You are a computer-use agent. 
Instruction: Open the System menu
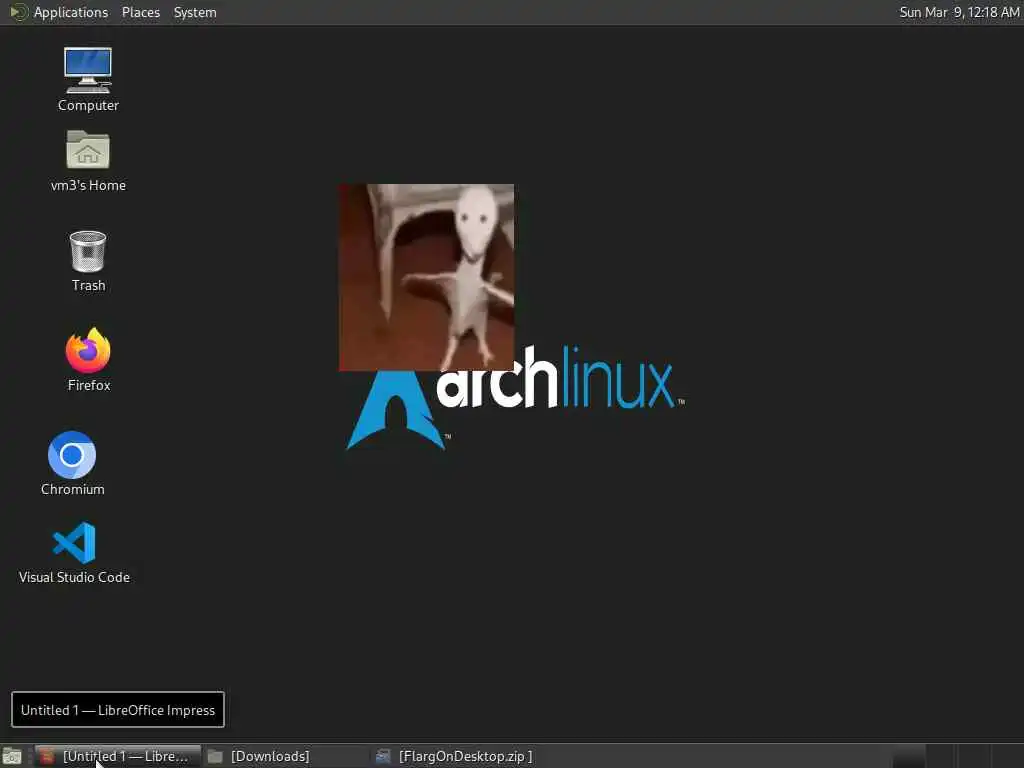pos(195,12)
